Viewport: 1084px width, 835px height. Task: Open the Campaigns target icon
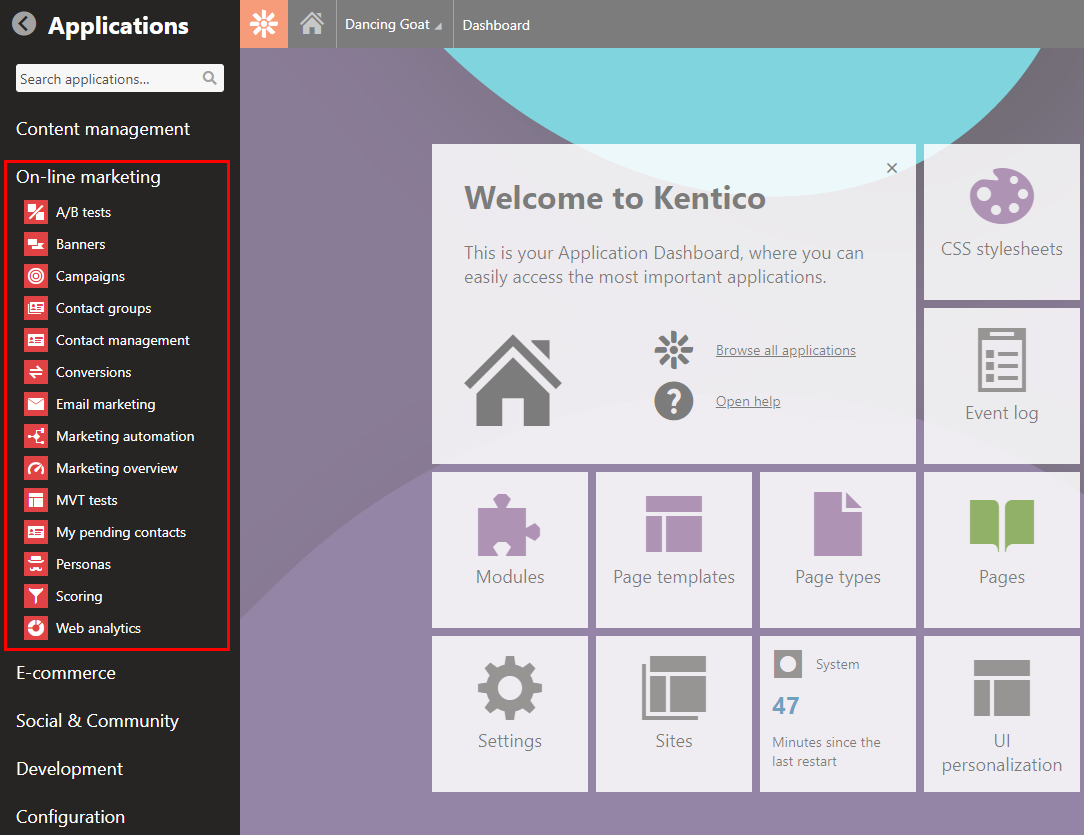[x=36, y=276]
